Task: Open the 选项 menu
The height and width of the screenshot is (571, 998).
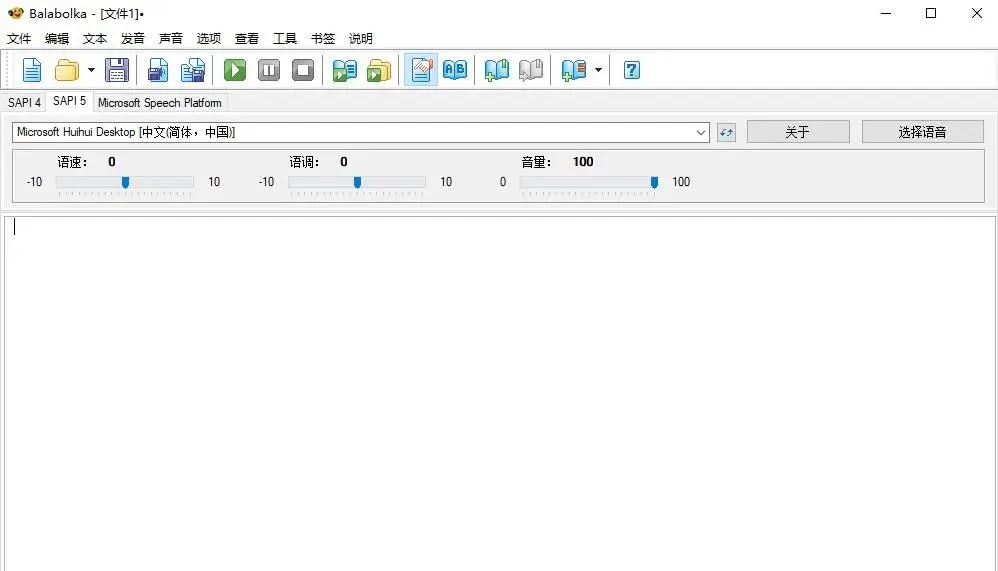Action: [x=209, y=39]
